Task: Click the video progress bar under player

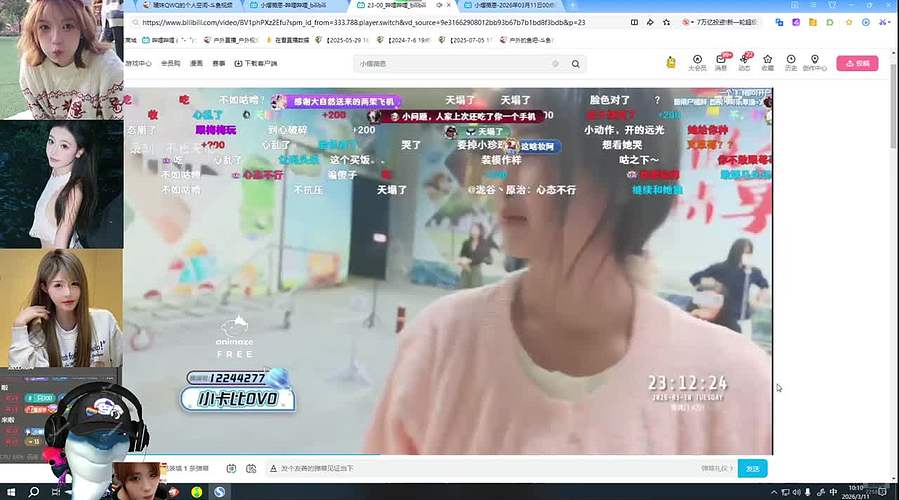Action: (x=448, y=455)
